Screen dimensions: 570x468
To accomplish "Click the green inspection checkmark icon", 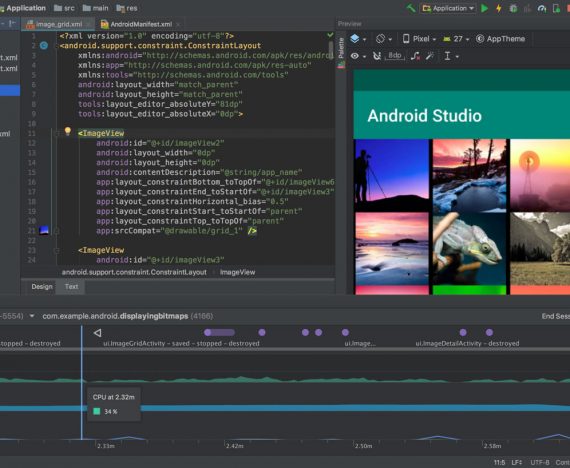I will tap(330, 35).
